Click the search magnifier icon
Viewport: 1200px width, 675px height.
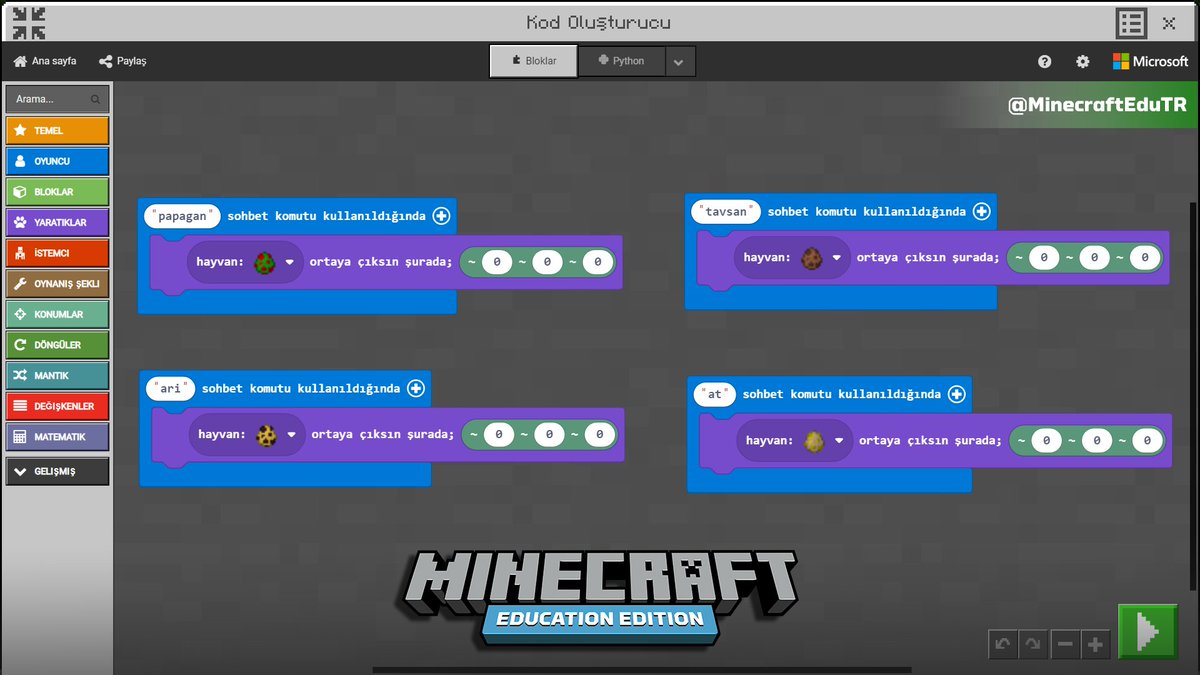(x=96, y=99)
